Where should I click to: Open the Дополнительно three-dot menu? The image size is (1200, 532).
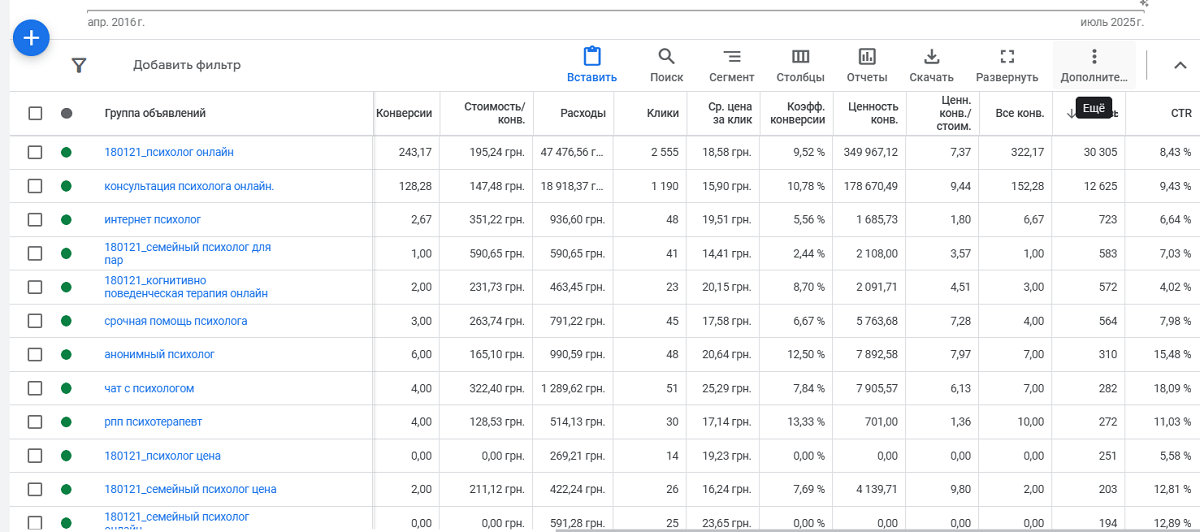[1094, 57]
